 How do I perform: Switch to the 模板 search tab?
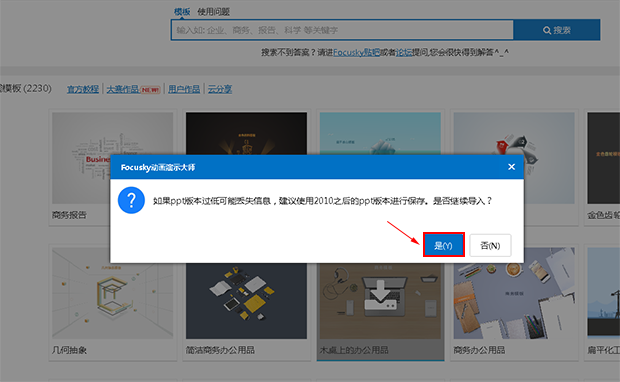coord(182,11)
